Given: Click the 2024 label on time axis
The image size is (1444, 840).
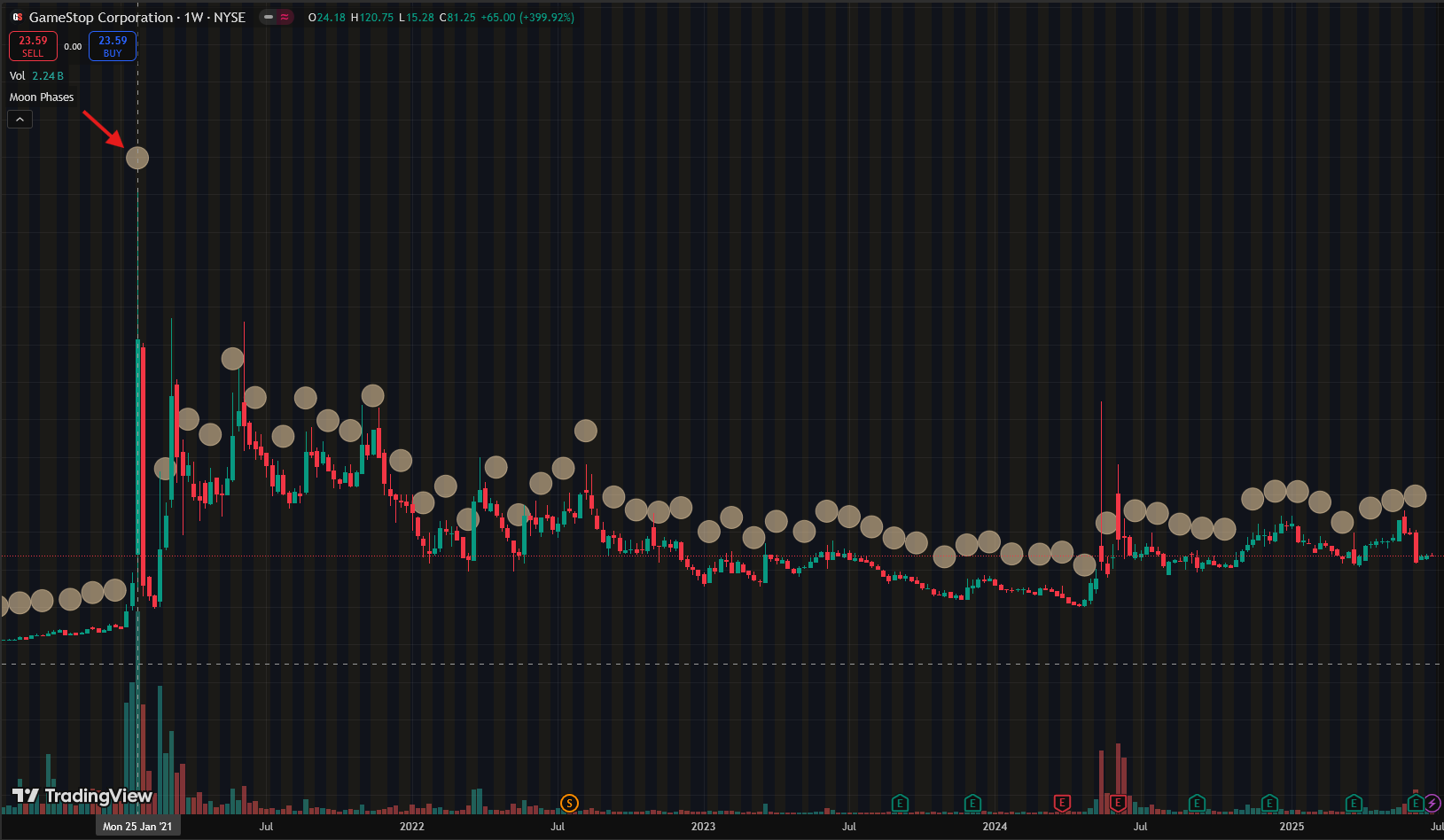Looking at the screenshot, I should (995, 827).
